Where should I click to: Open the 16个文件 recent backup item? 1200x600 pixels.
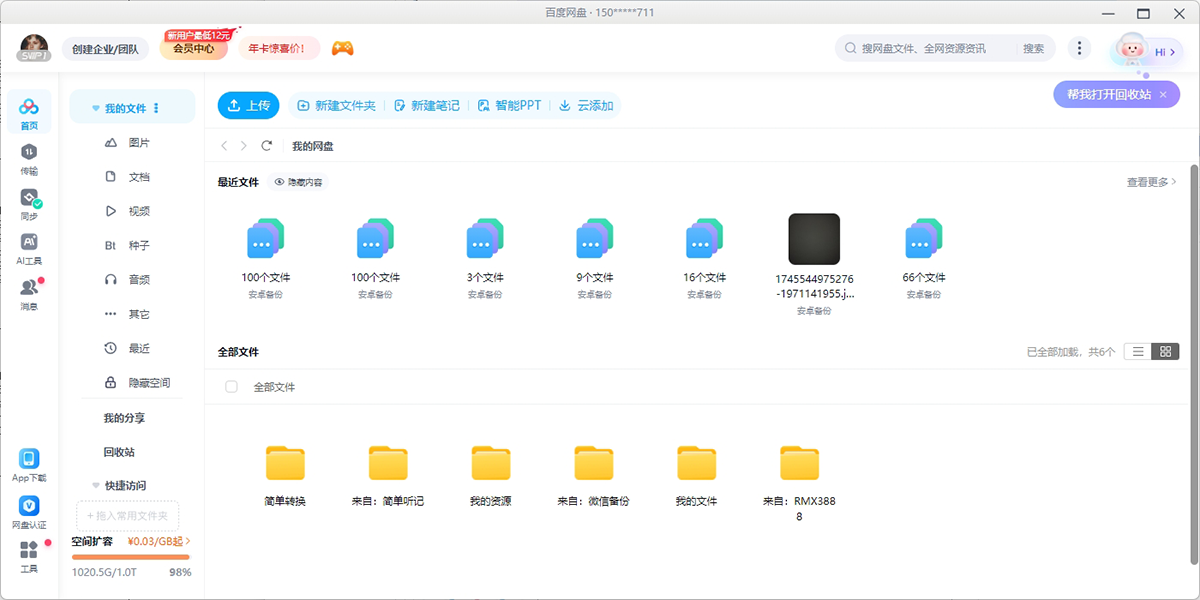pyautogui.click(x=705, y=259)
